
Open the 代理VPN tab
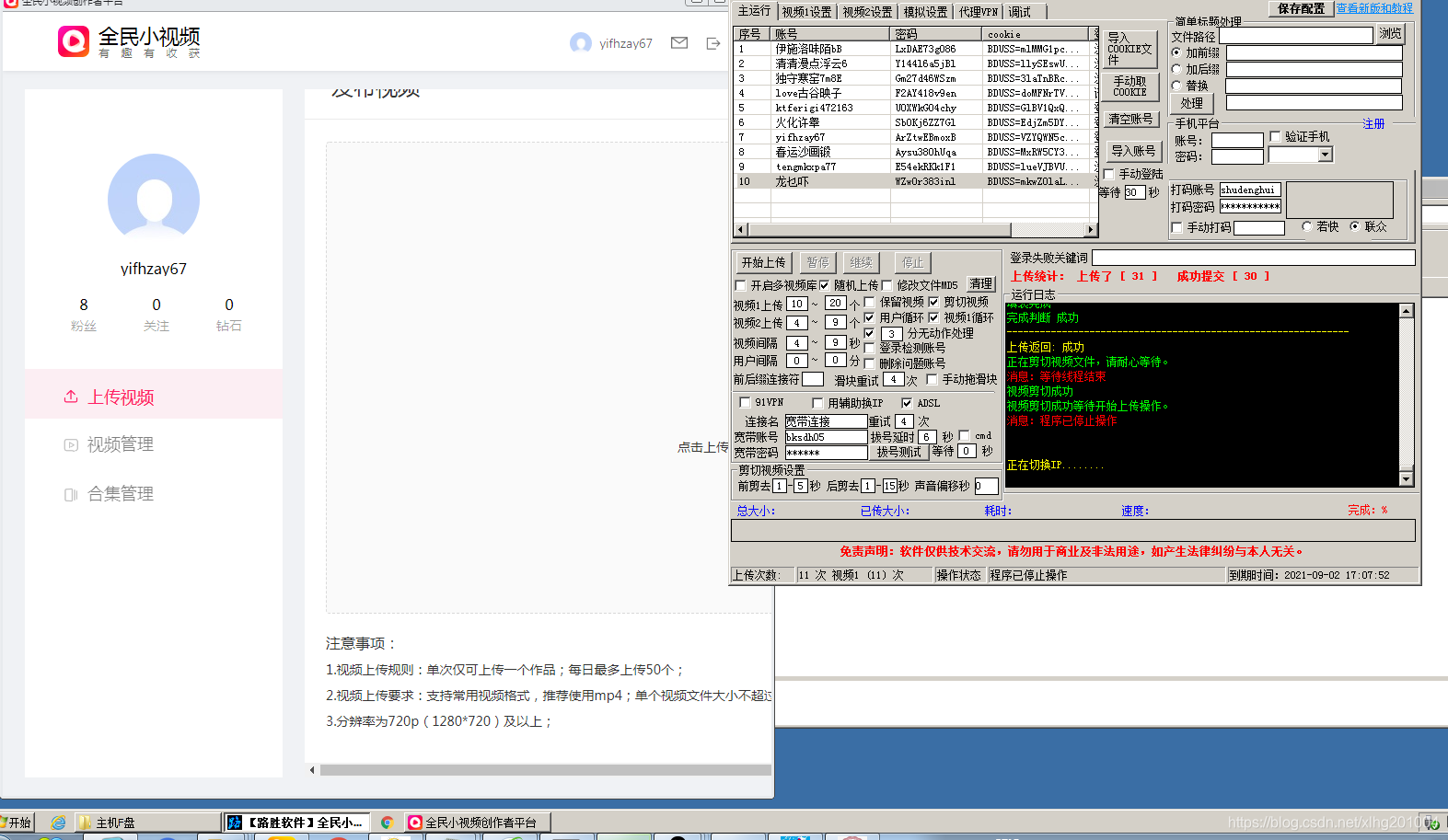(x=979, y=12)
